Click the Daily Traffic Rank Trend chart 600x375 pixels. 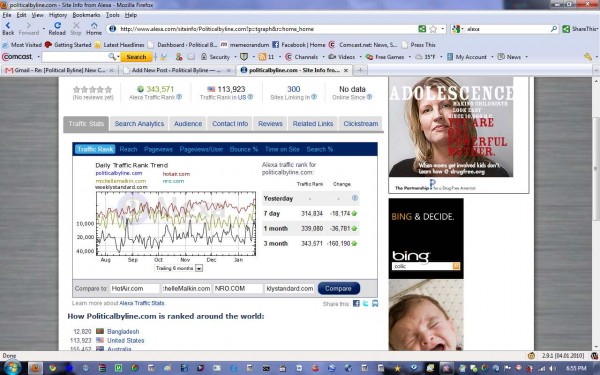click(x=176, y=223)
